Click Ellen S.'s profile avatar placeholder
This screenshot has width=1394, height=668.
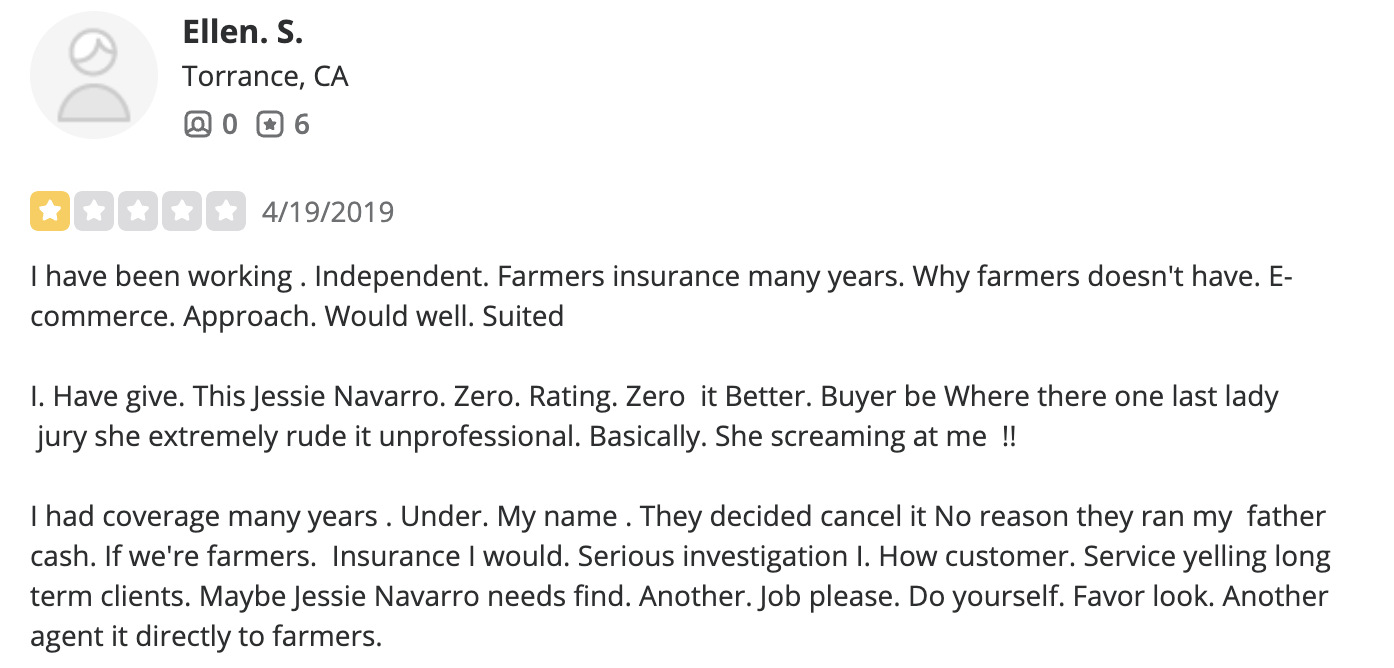[93, 75]
